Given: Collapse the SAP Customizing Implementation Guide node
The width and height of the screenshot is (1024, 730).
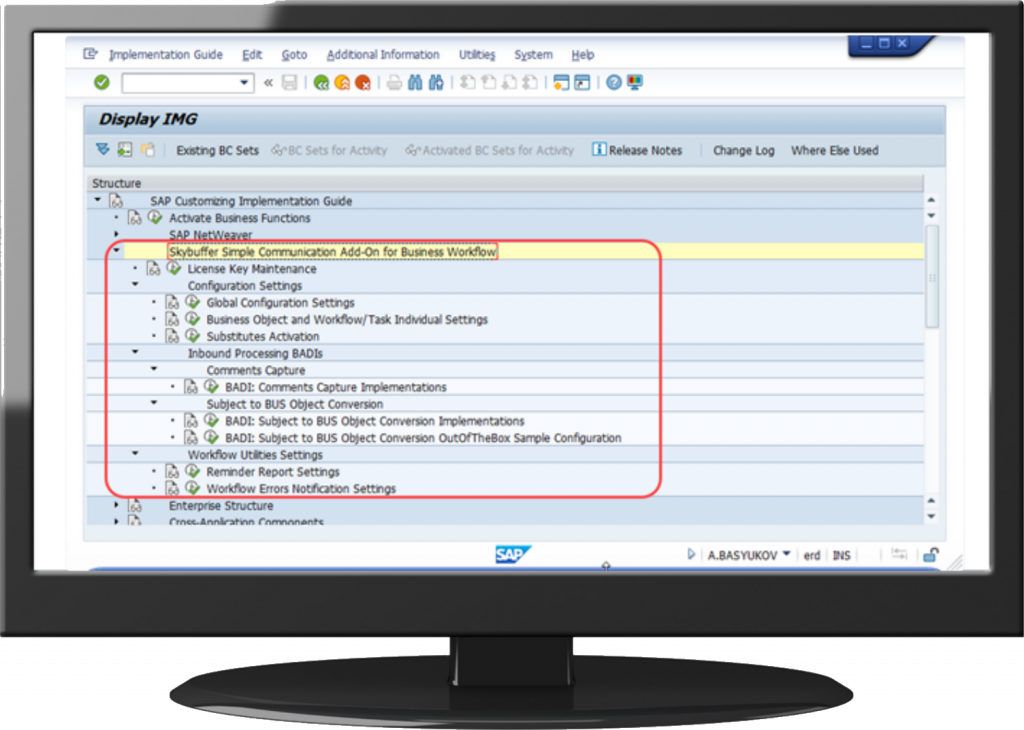Looking at the screenshot, I should coord(97,200).
